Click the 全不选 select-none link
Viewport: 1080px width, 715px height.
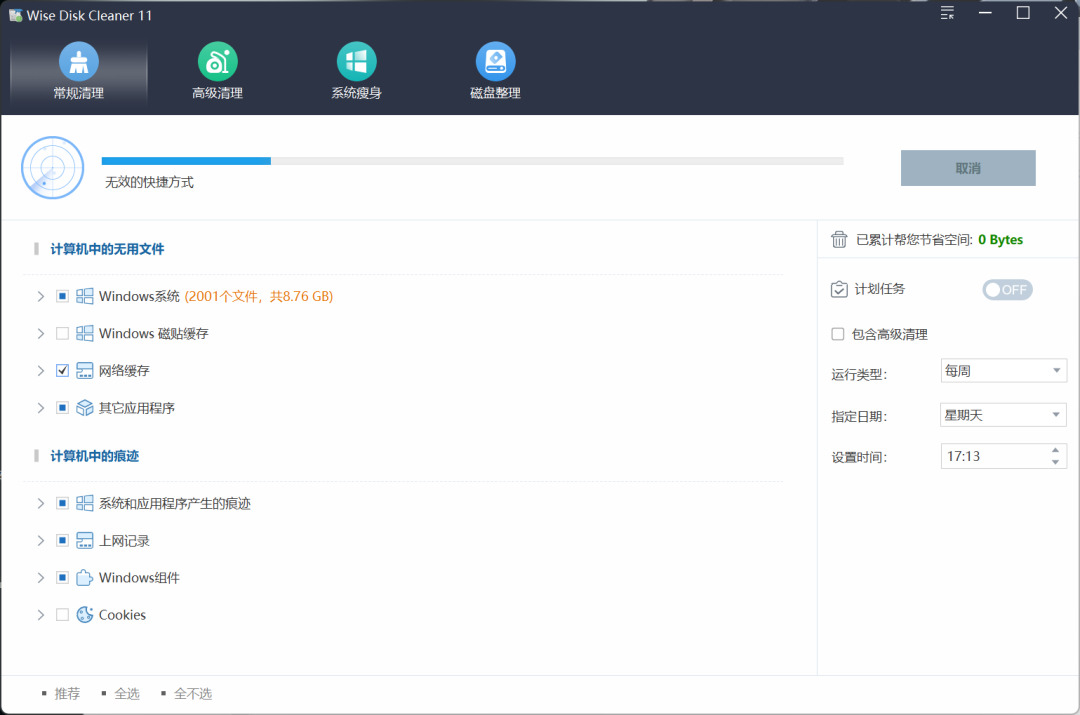tap(193, 693)
